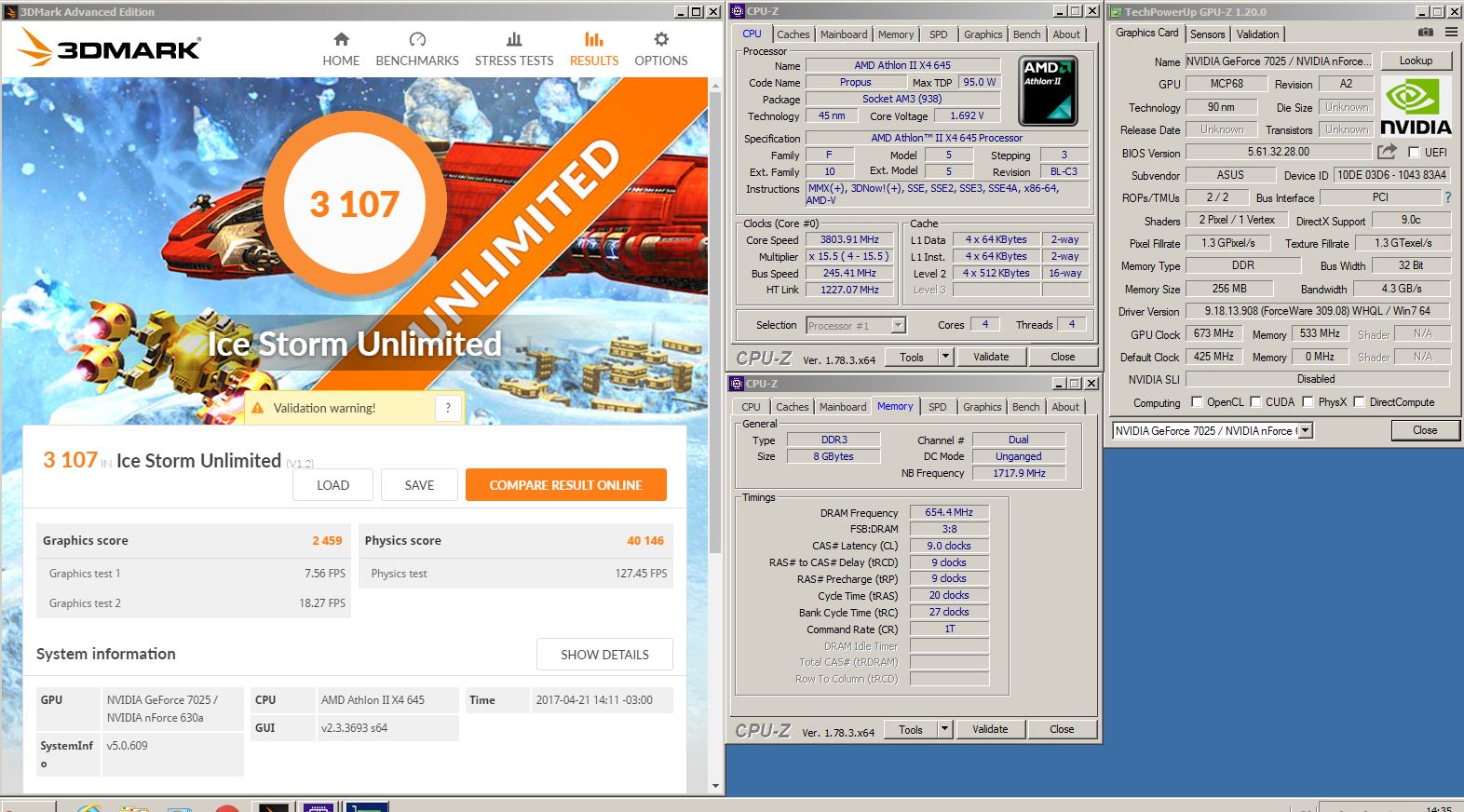Click the Driver Version field in GPU-Z

point(1317,311)
